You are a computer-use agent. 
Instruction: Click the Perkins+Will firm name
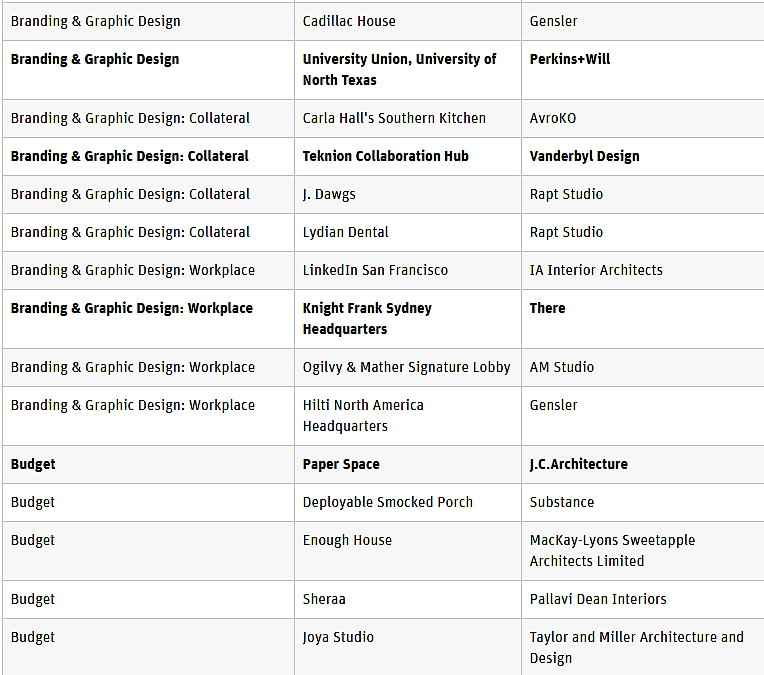tap(570, 59)
